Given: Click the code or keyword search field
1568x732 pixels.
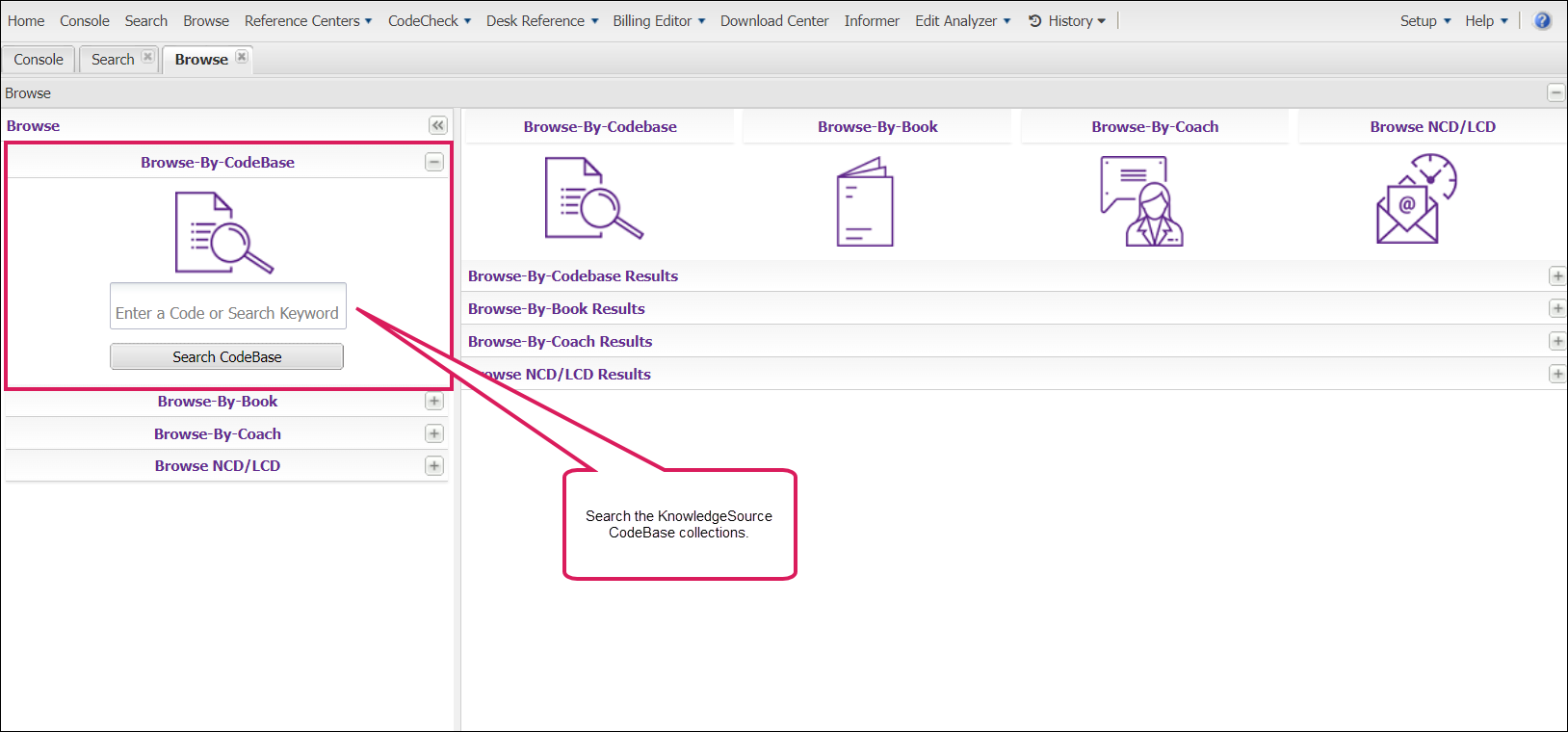Looking at the screenshot, I should tap(227, 306).
